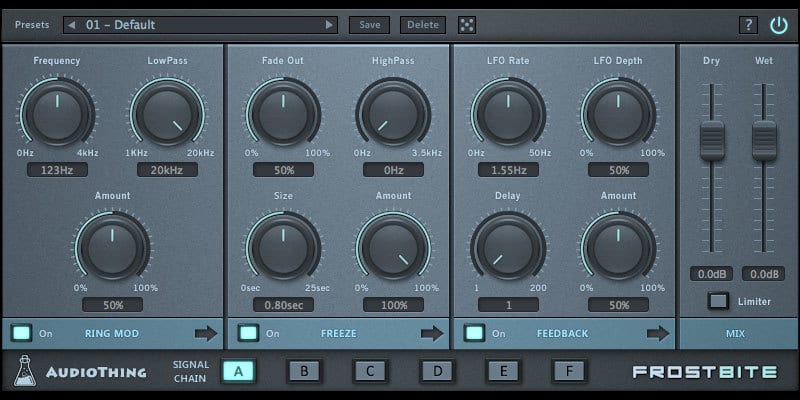Click the 1.55Hz LFO Rate field

pos(508,170)
